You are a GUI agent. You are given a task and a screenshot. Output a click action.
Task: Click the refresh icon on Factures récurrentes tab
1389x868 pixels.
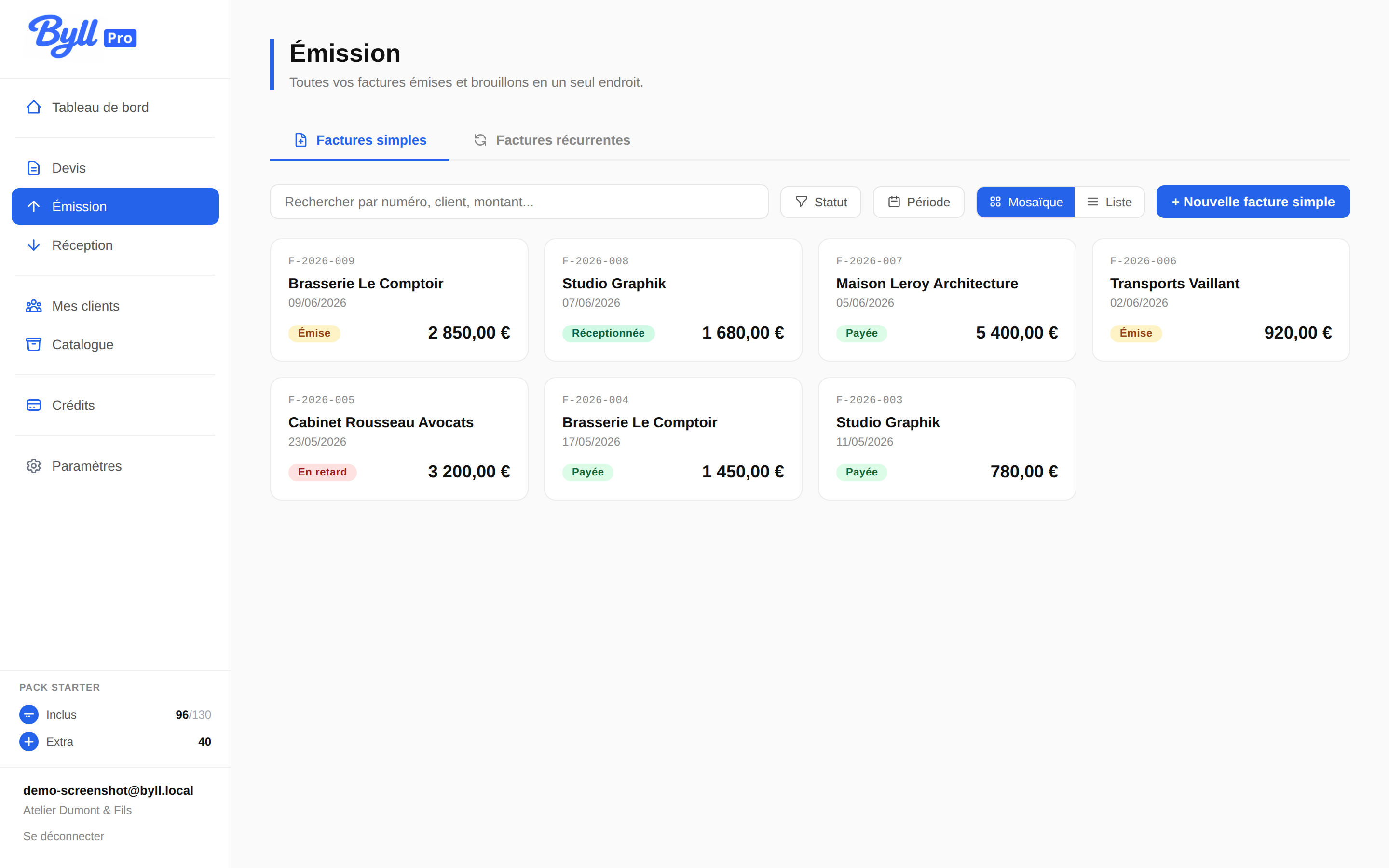480,140
